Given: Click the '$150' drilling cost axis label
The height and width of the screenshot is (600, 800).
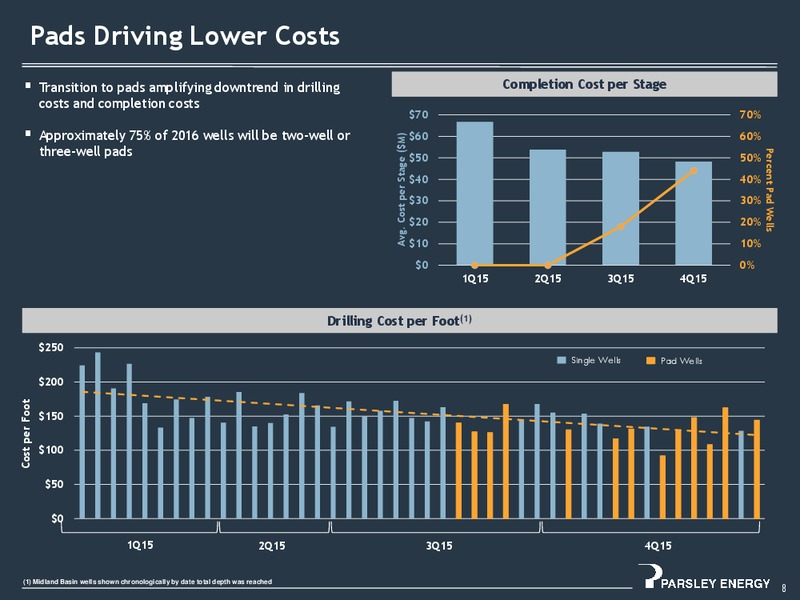Looking at the screenshot, I should [51, 416].
